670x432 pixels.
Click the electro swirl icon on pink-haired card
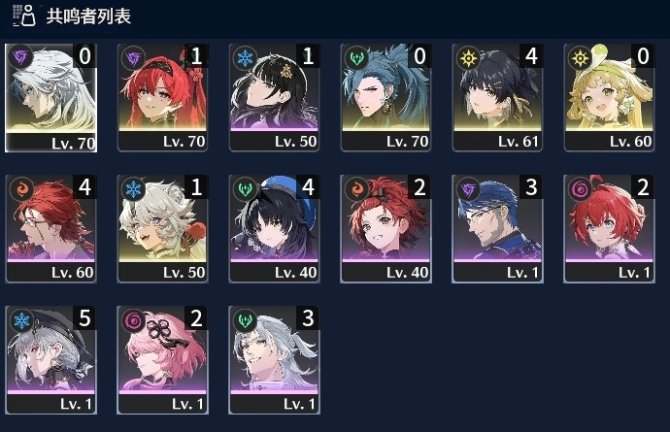(133, 320)
